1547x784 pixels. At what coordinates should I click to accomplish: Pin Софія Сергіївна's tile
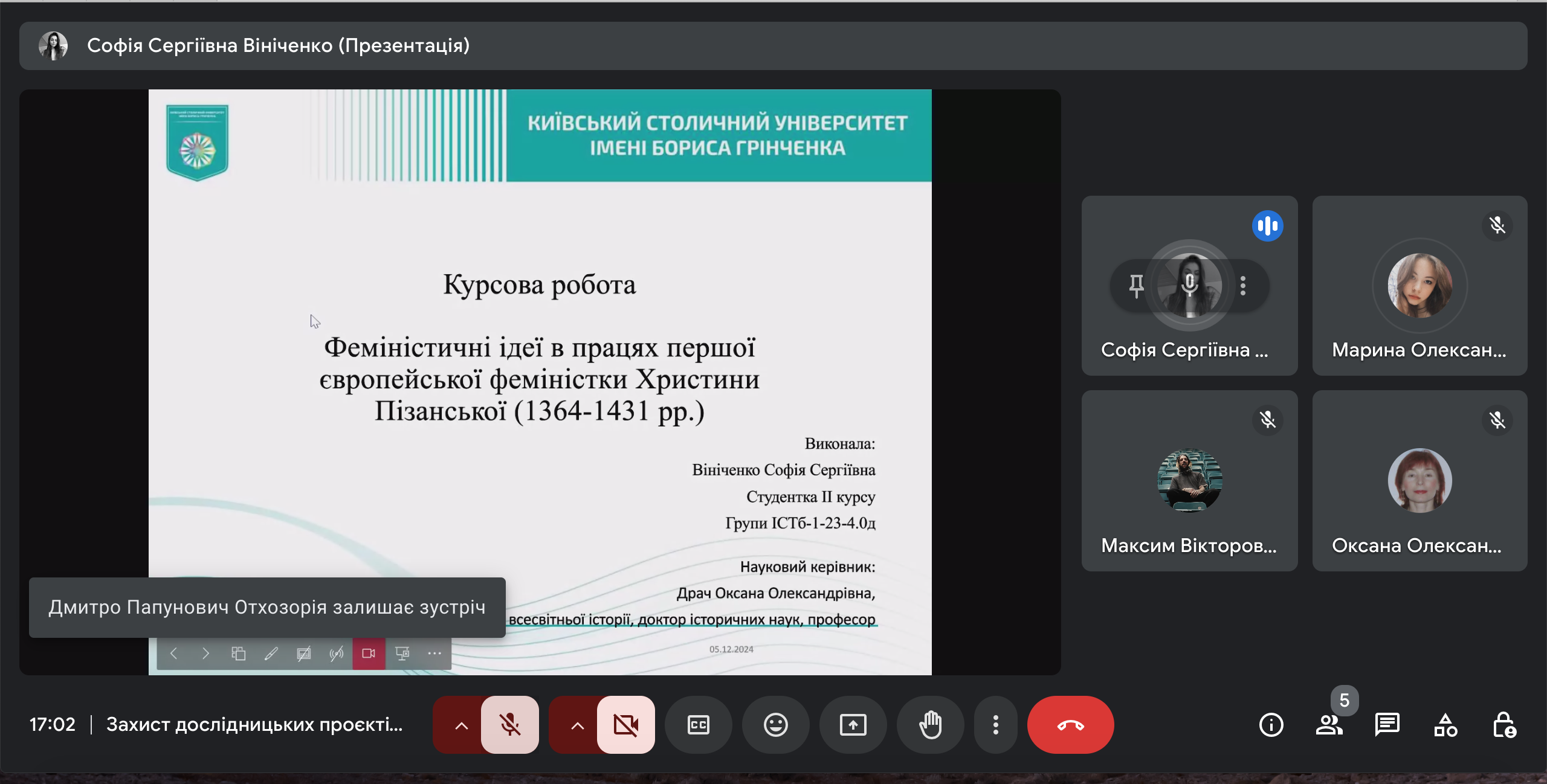click(x=1136, y=285)
